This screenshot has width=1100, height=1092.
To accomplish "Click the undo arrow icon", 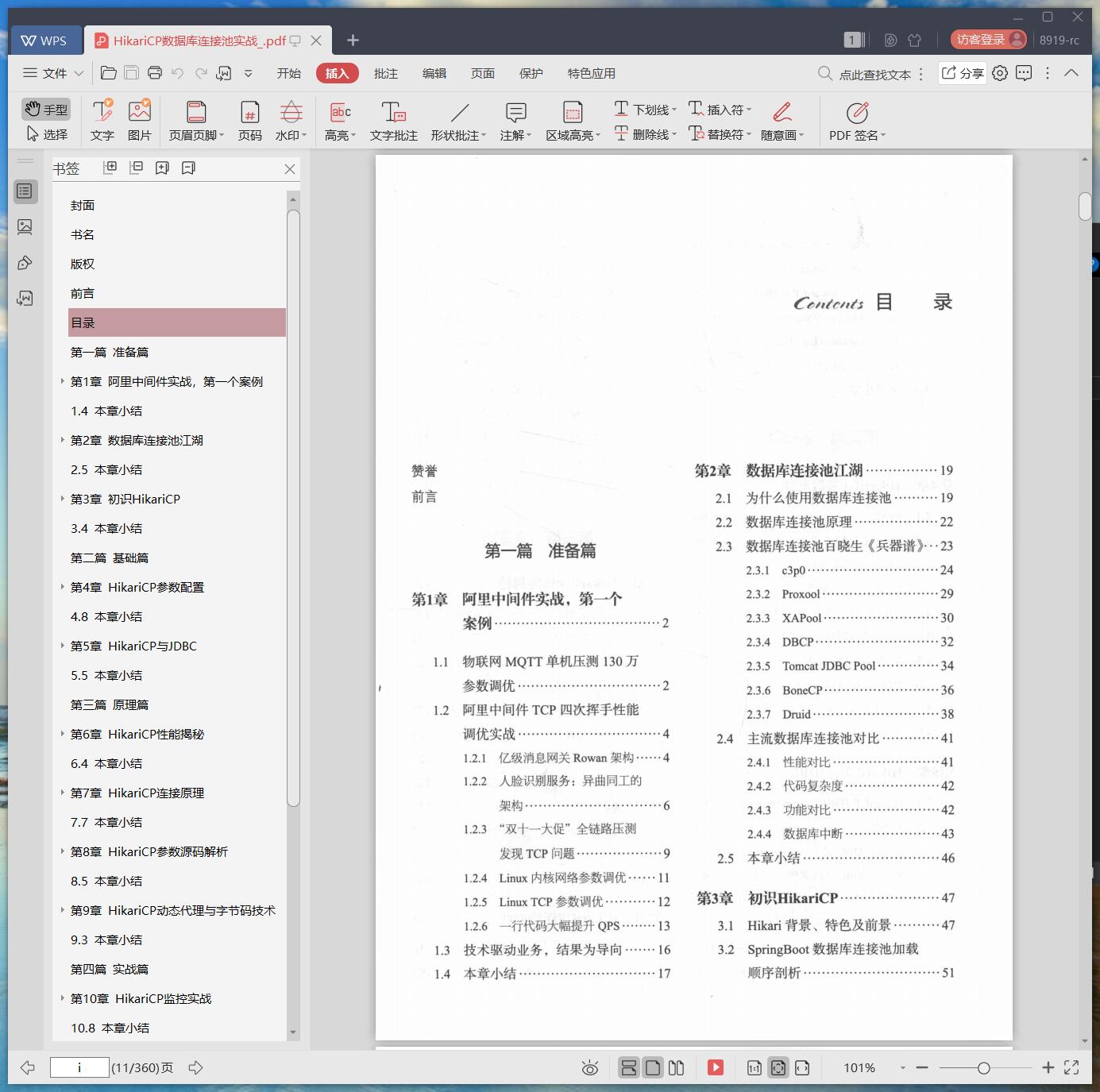I will pyautogui.click(x=178, y=73).
